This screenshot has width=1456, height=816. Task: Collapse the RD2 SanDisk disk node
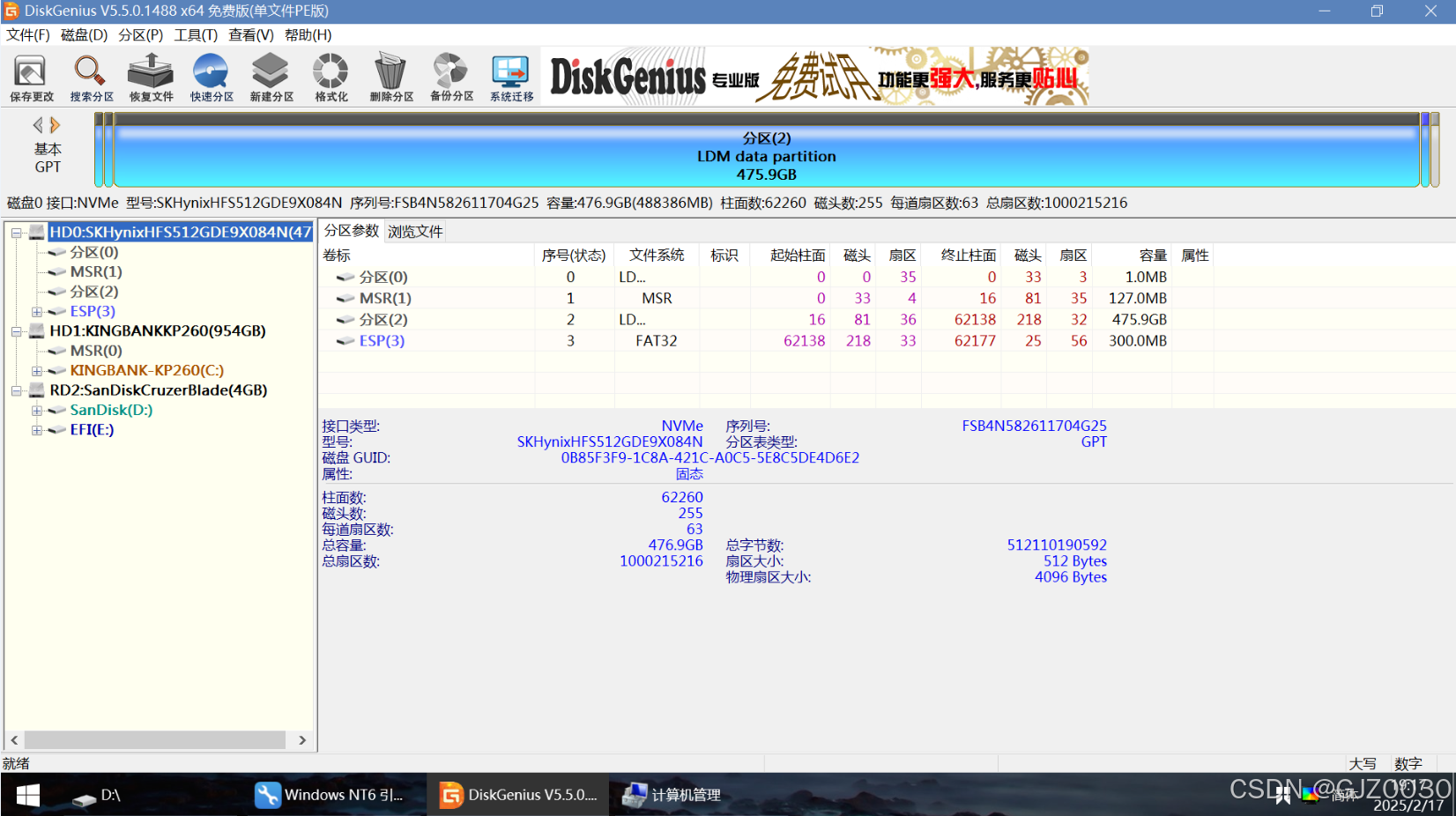click(16, 390)
